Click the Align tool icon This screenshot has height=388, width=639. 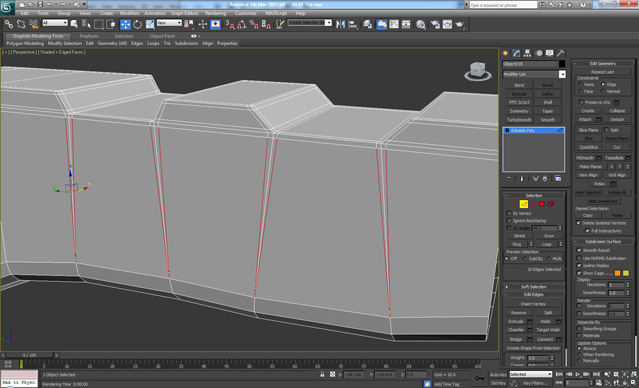point(353,24)
